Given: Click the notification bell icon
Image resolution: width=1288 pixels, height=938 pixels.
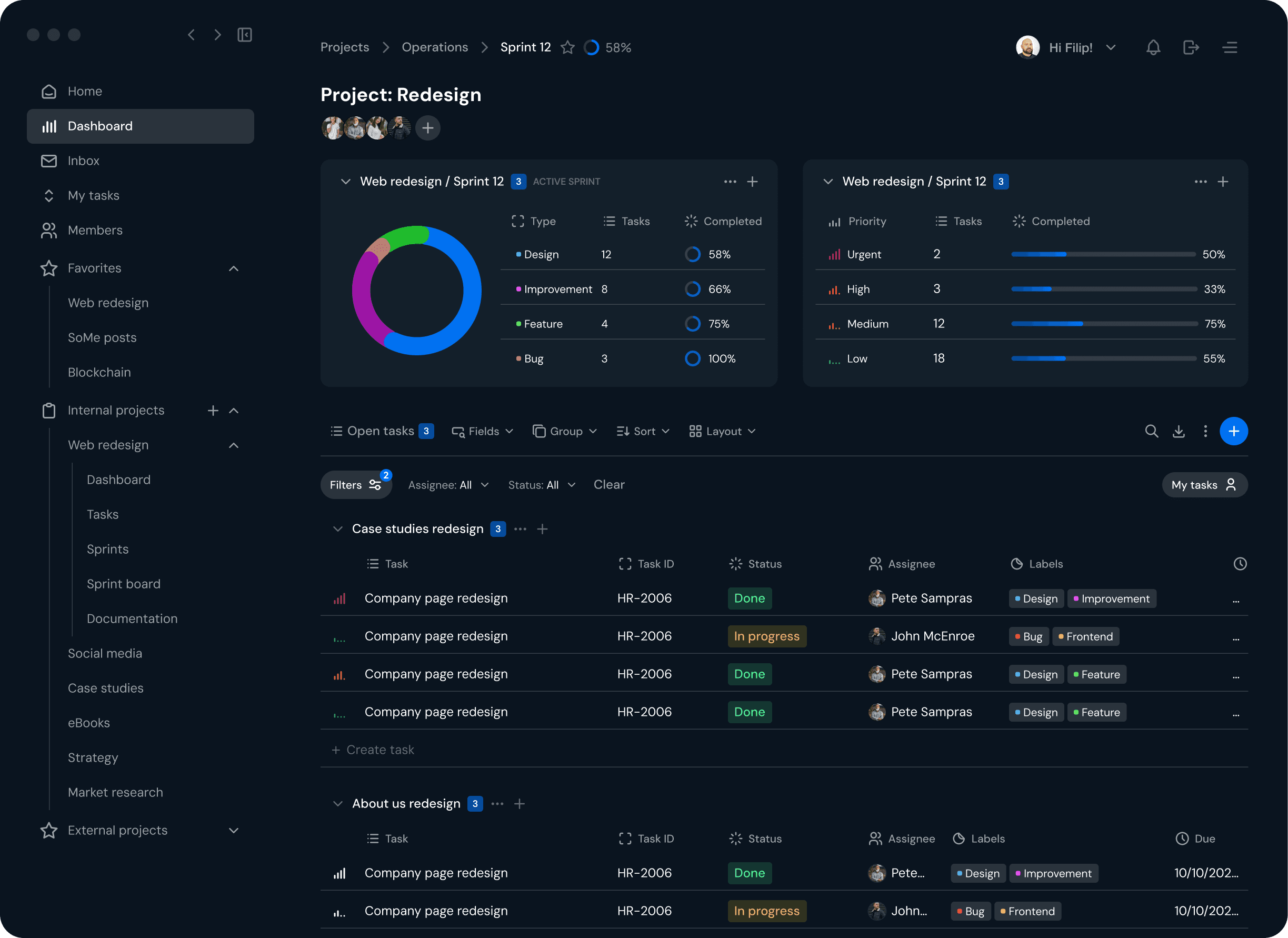Looking at the screenshot, I should [1153, 48].
